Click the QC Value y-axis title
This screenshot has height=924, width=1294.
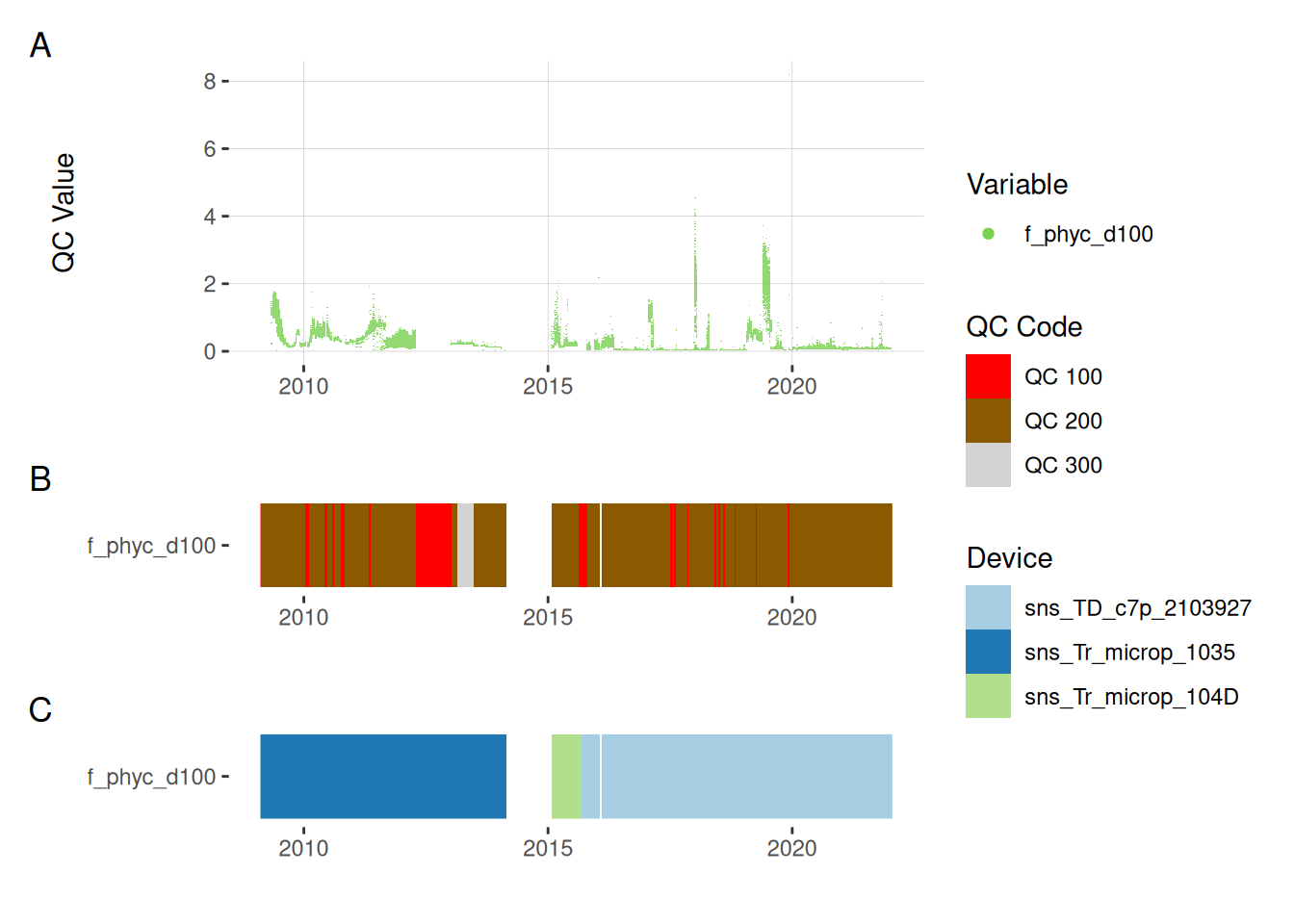(64, 213)
